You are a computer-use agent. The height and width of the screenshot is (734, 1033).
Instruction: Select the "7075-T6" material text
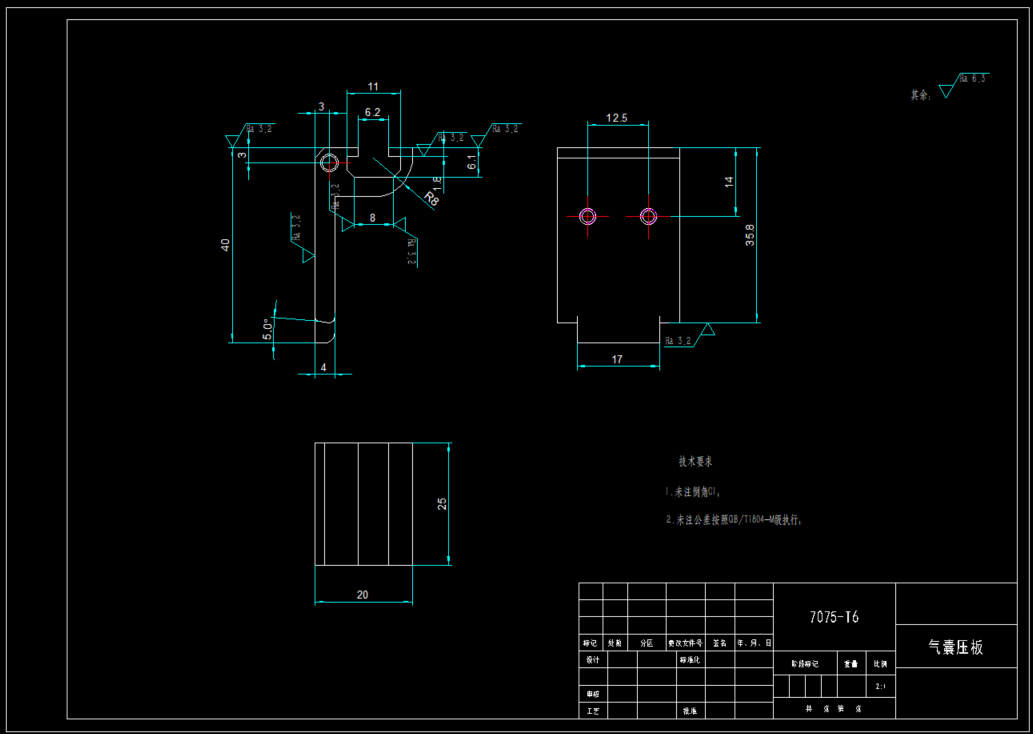click(x=834, y=617)
